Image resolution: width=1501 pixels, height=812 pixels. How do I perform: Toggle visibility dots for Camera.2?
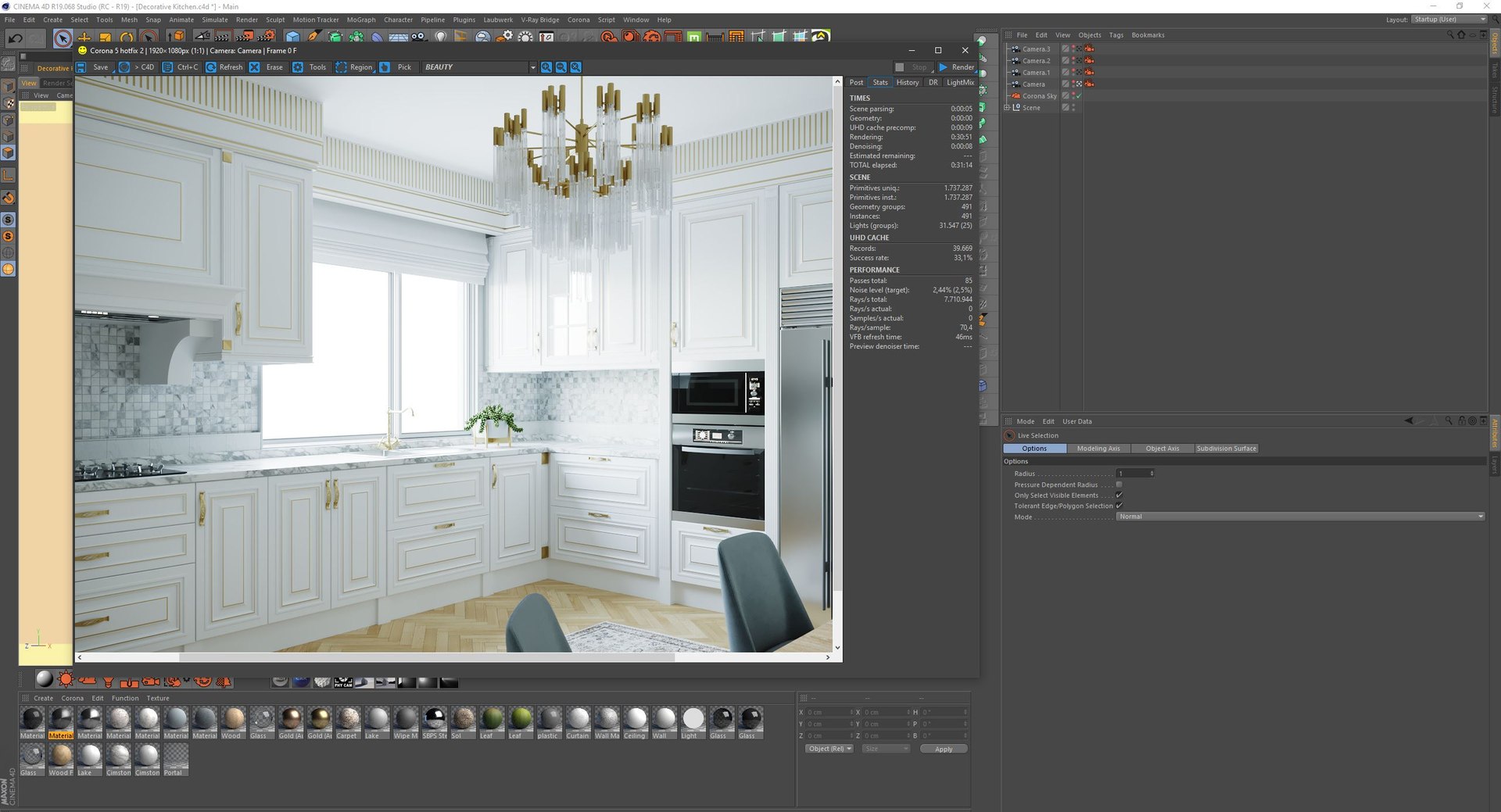point(1073,60)
